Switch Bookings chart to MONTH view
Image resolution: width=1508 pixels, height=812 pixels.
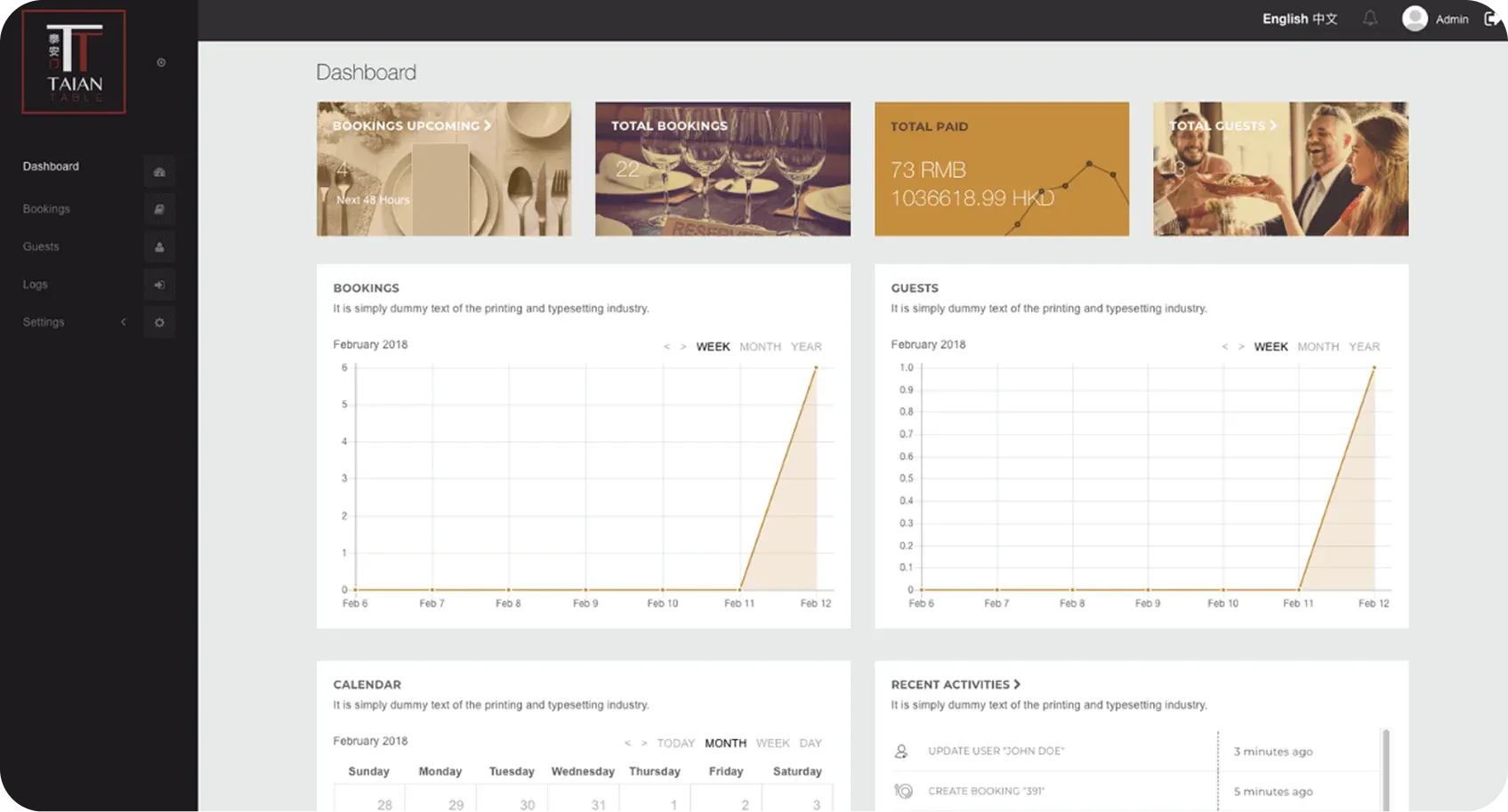[x=760, y=347]
